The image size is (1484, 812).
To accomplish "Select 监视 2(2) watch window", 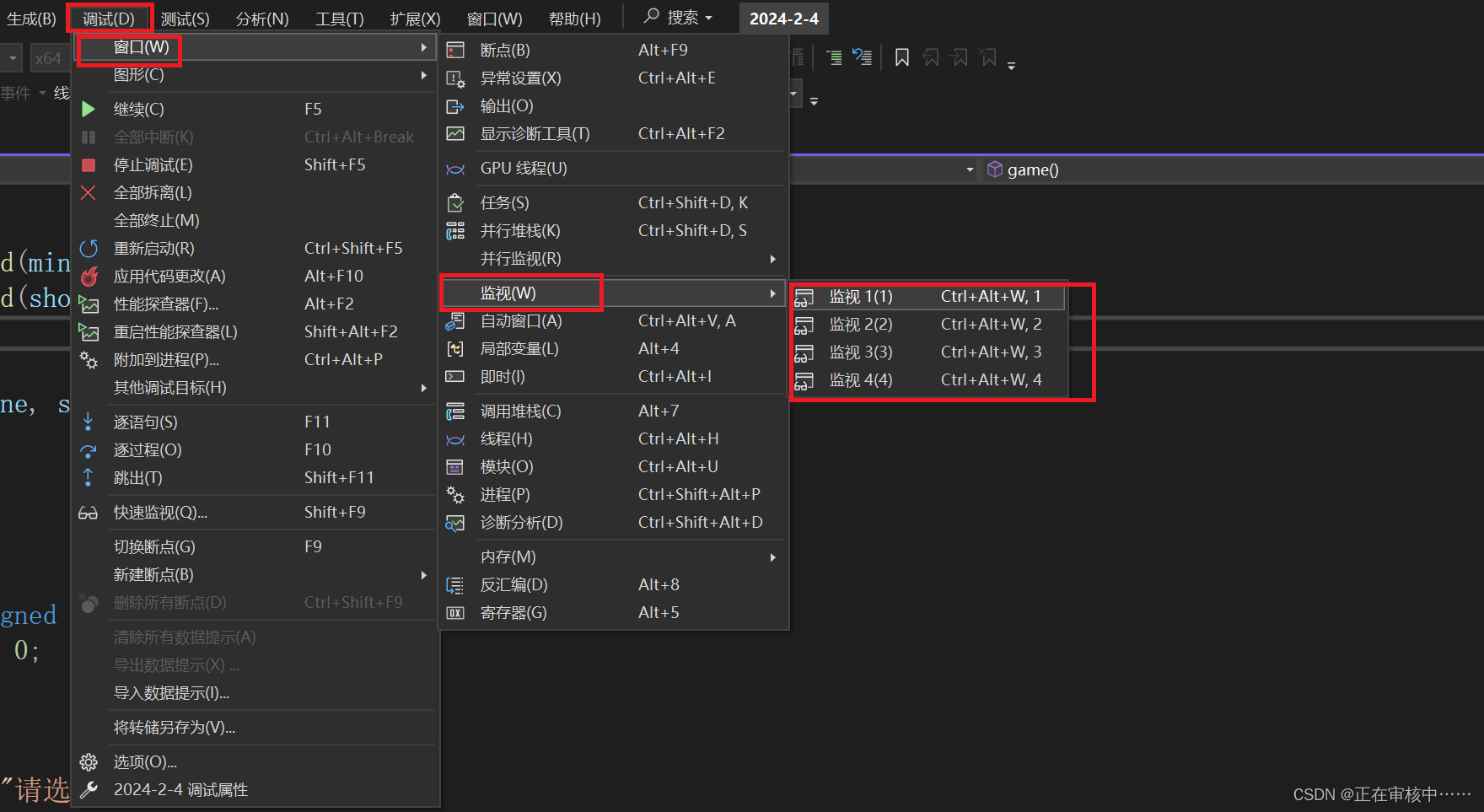I will pyautogui.click(x=929, y=325).
